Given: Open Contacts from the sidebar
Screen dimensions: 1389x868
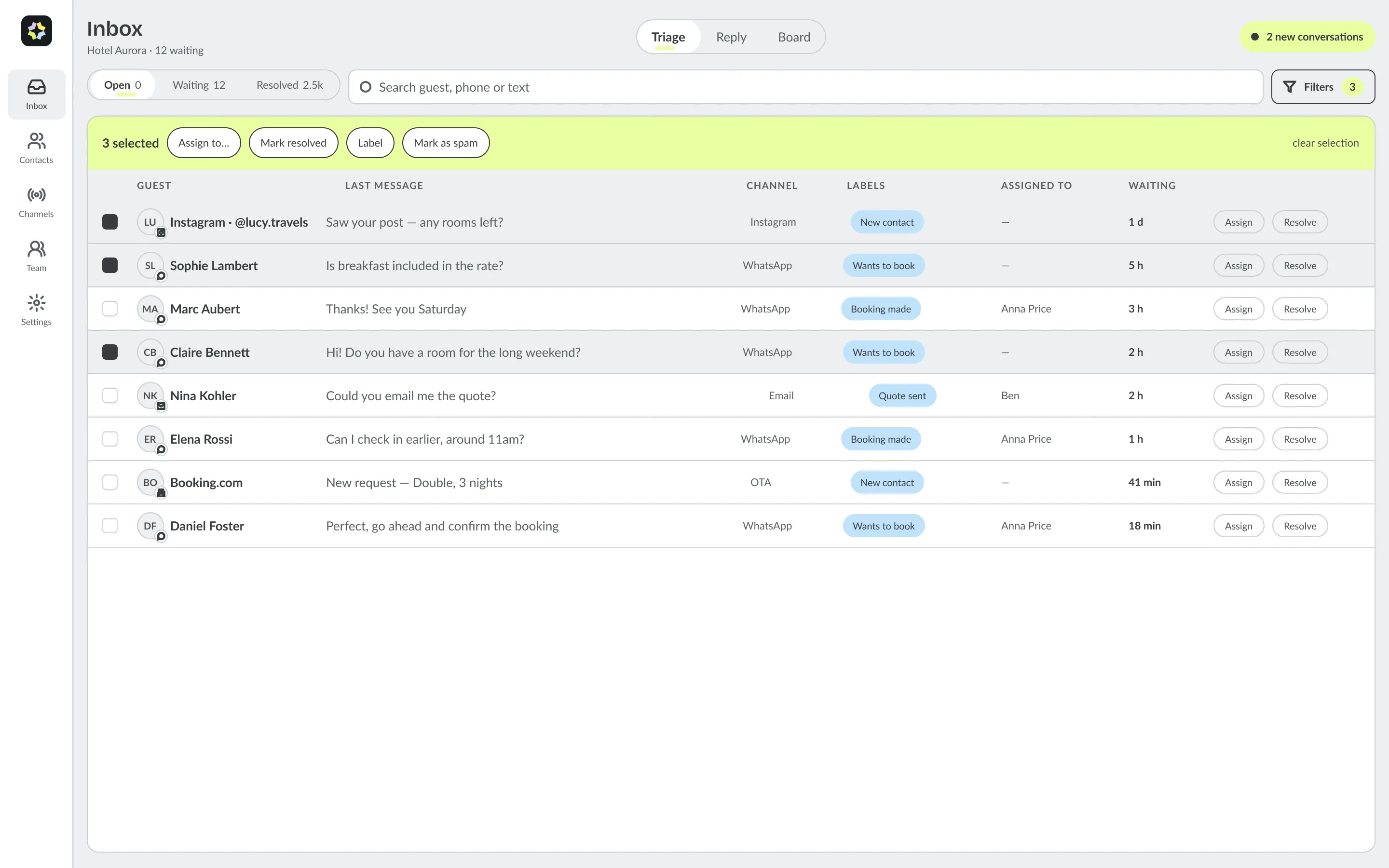Looking at the screenshot, I should [36, 148].
